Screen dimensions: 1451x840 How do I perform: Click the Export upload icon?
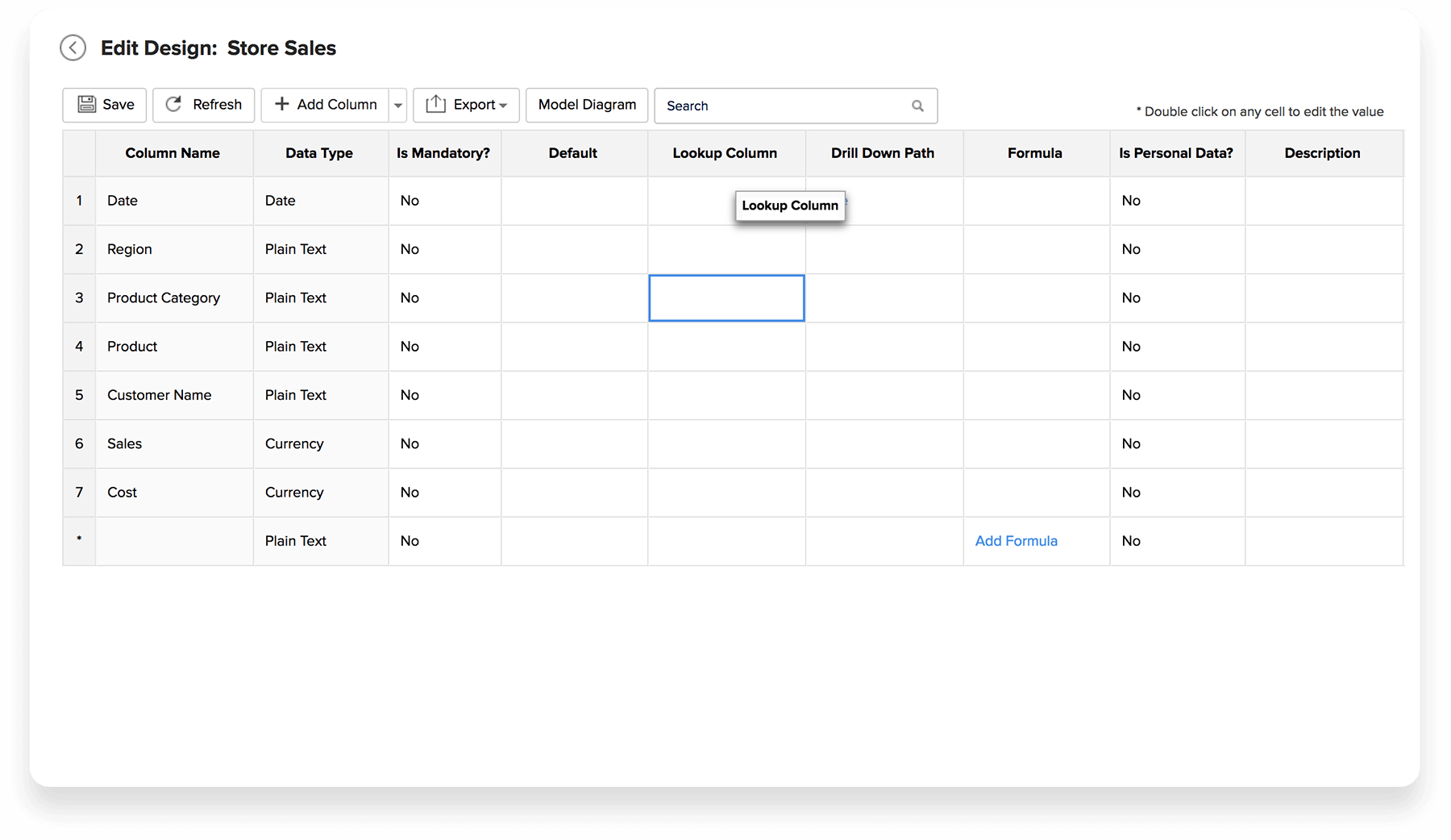(x=435, y=105)
